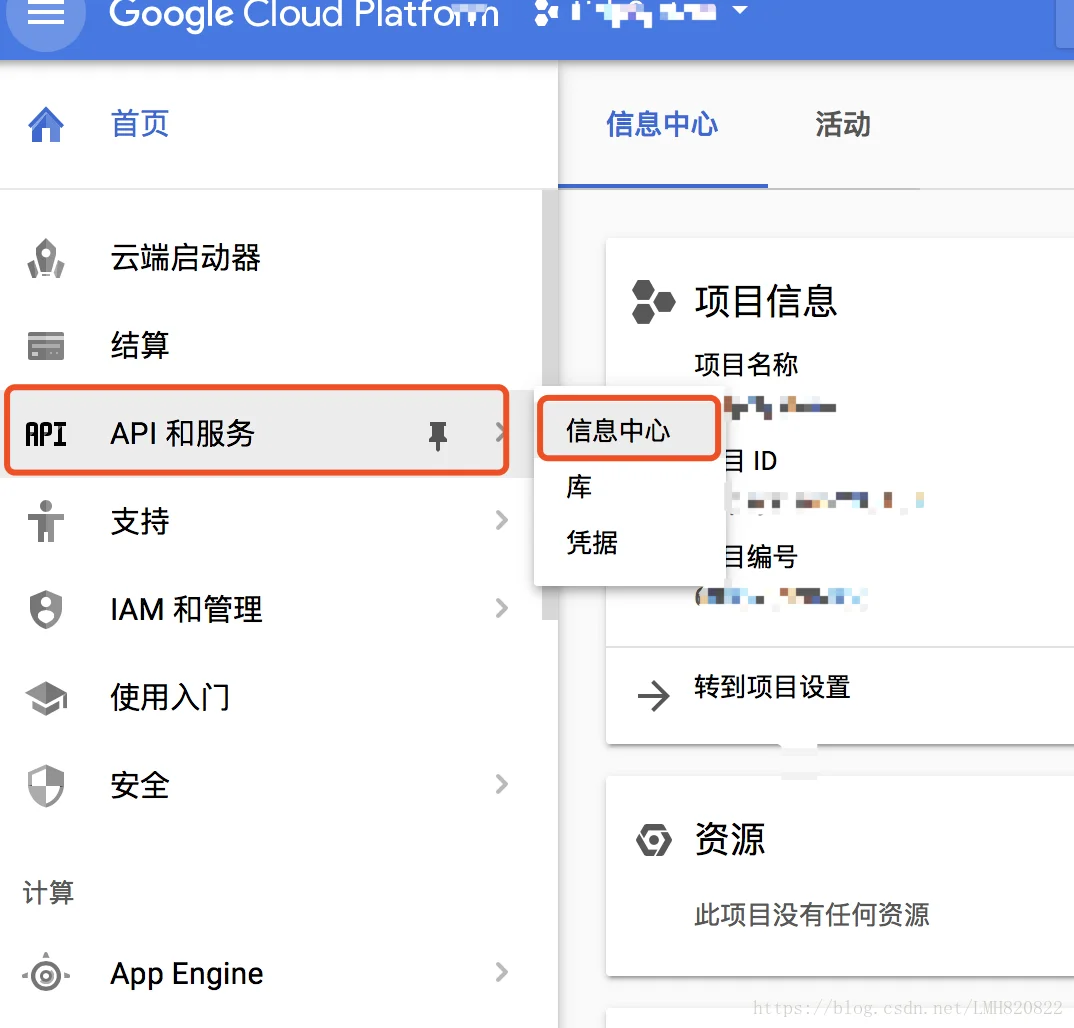Screen dimensions: 1074x1028
Task: Follow the 转到项目设置 link
Action: click(x=773, y=687)
